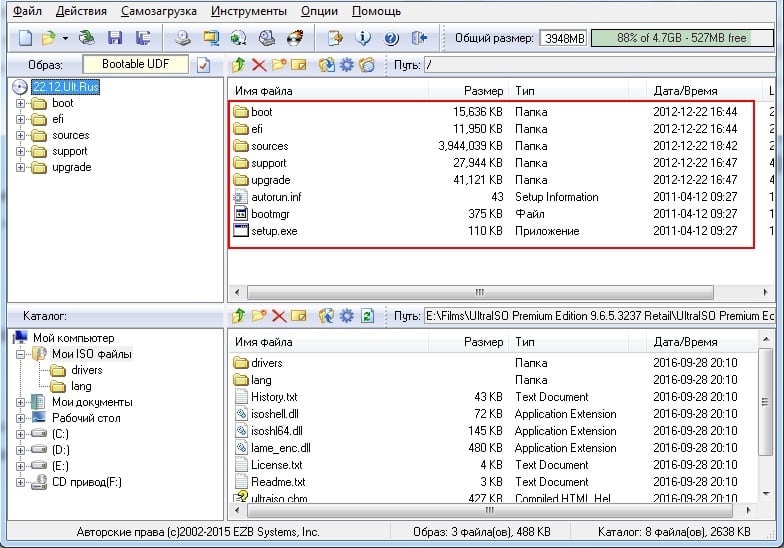Expand the Мои документы tree node
The height and width of the screenshot is (548, 784).
pos(20,402)
